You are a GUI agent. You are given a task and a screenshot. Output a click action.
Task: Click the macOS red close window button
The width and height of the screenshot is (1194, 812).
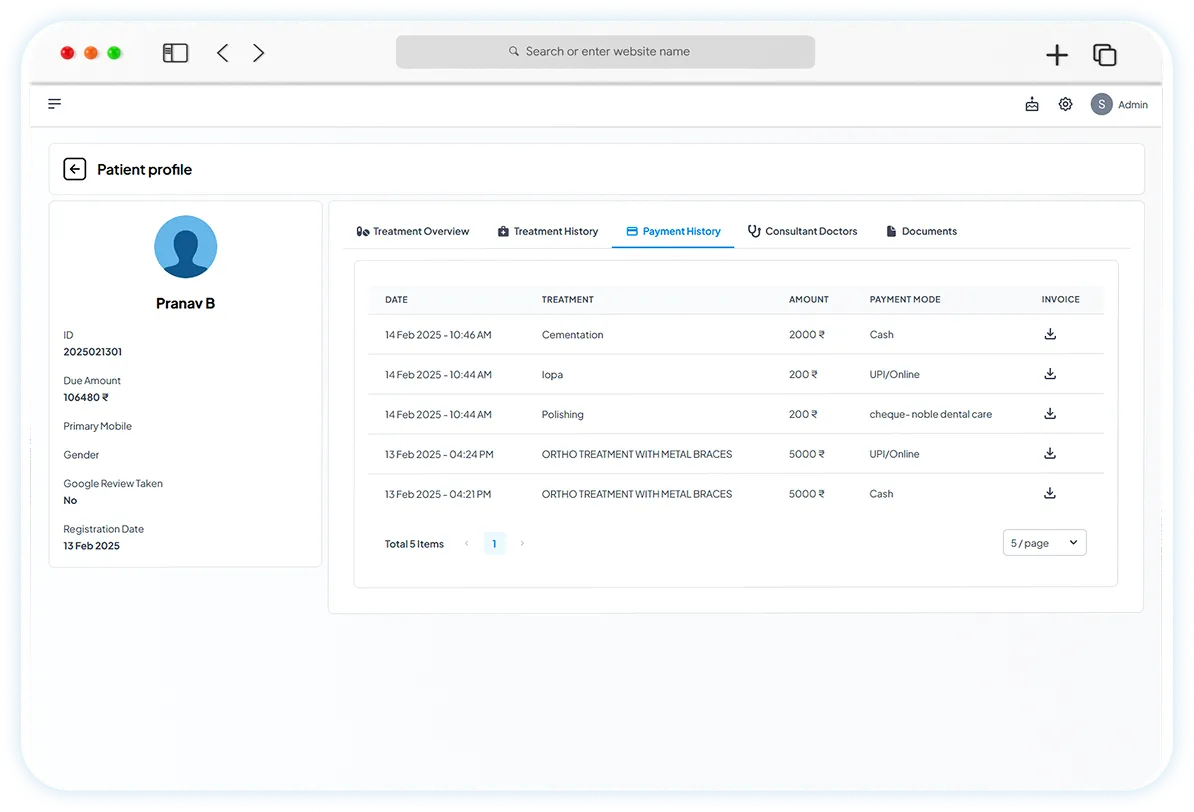pyautogui.click(x=68, y=53)
